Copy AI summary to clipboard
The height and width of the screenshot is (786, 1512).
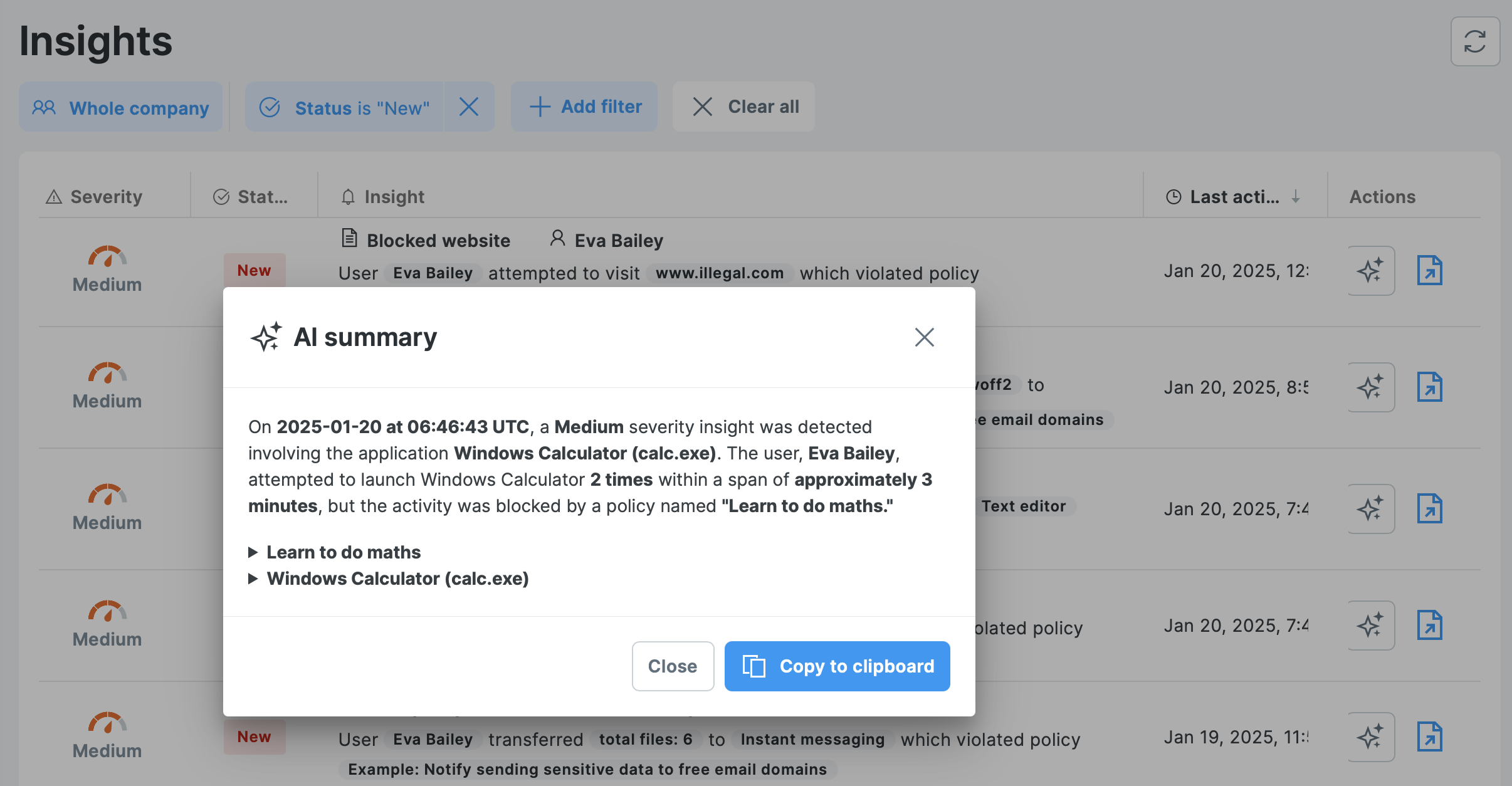pos(837,666)
